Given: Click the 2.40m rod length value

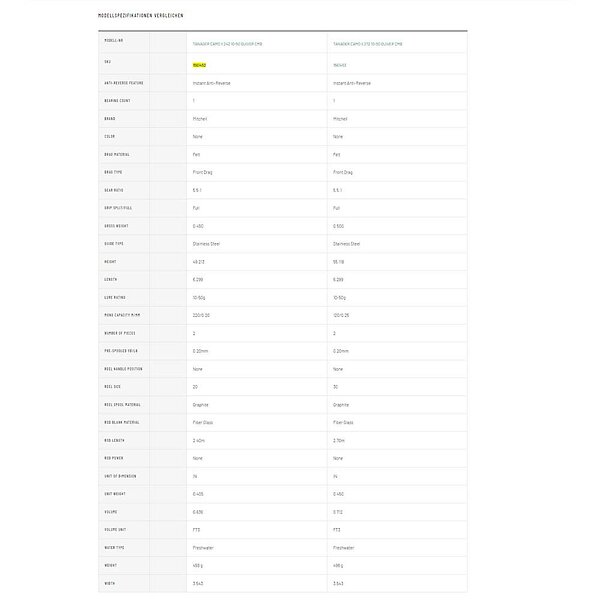Looking at the screenshot, I should [198, 441].
